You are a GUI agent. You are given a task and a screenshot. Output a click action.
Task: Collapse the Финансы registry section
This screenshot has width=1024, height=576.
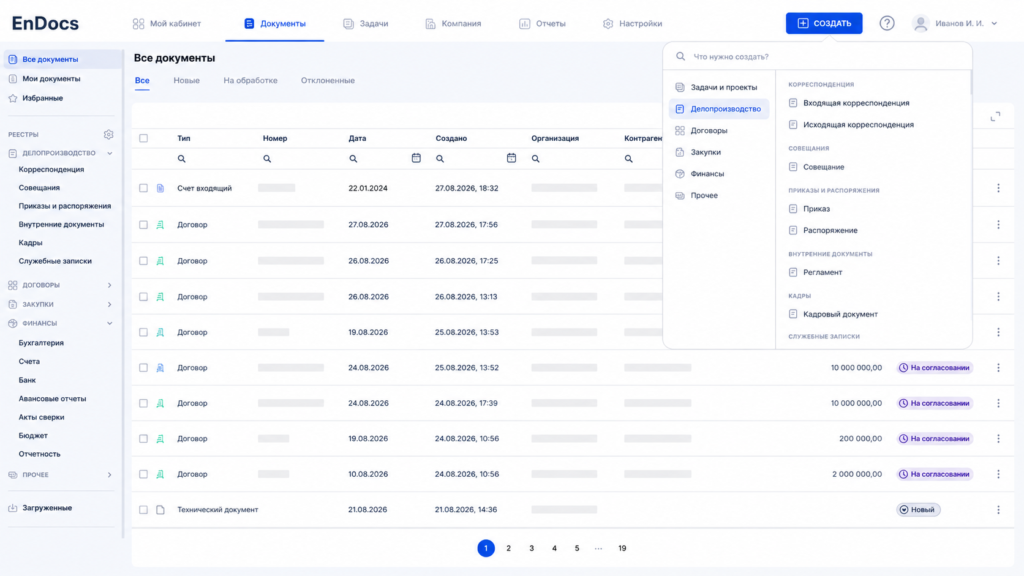[110, 323]
